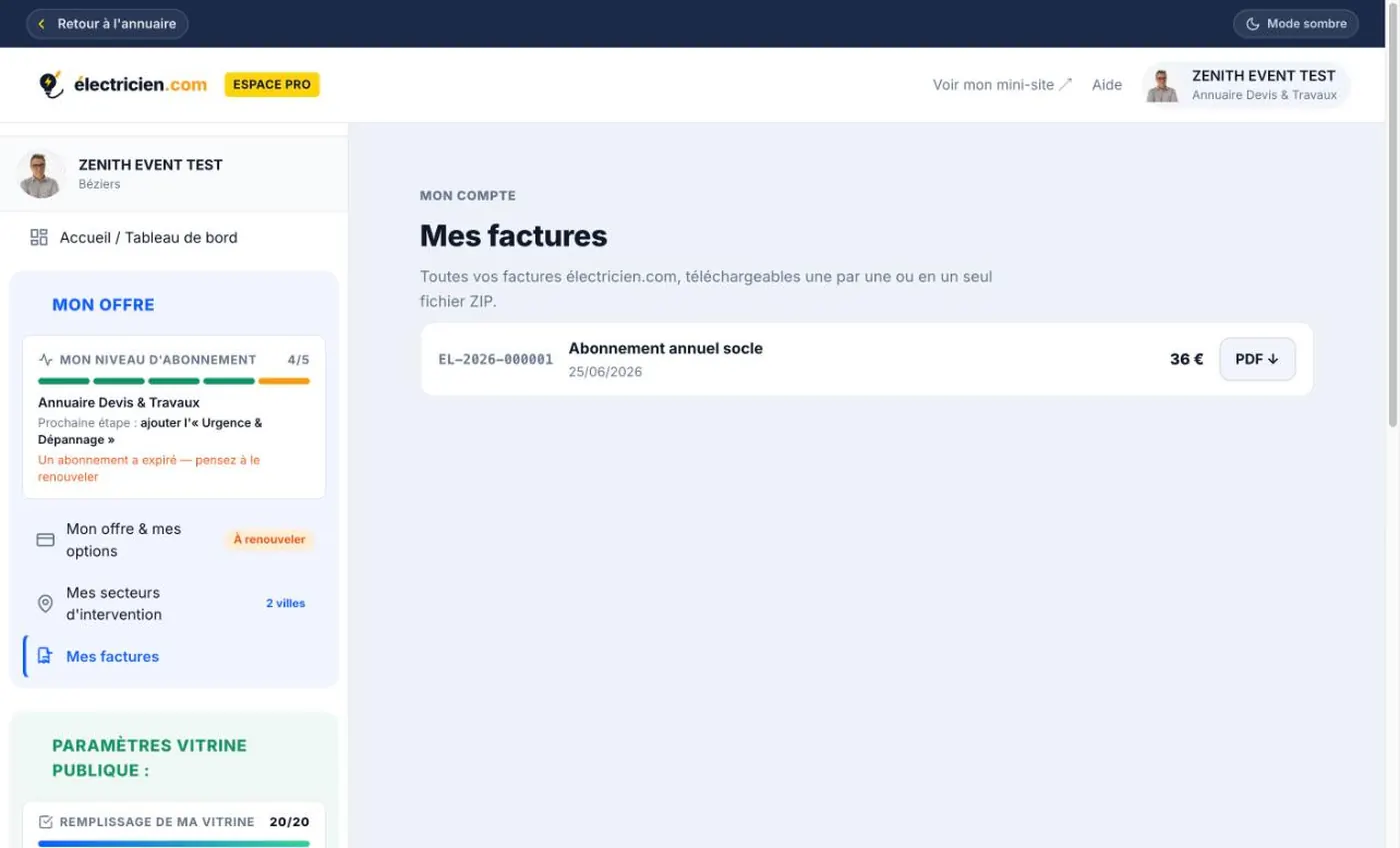The image size is (1400, 848).
Task: Click the external arrow icon beside mini-site
Action: pos(1066,85)
